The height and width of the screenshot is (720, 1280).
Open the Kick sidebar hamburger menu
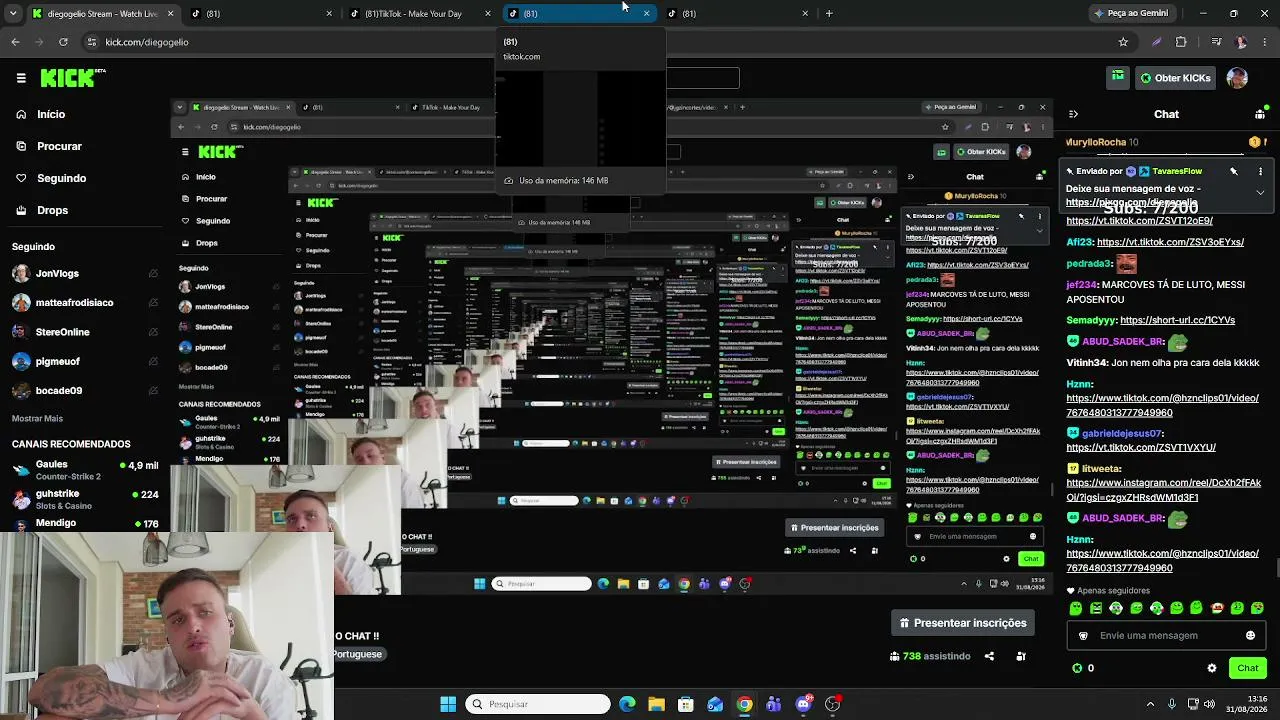(x=21, y=78)
